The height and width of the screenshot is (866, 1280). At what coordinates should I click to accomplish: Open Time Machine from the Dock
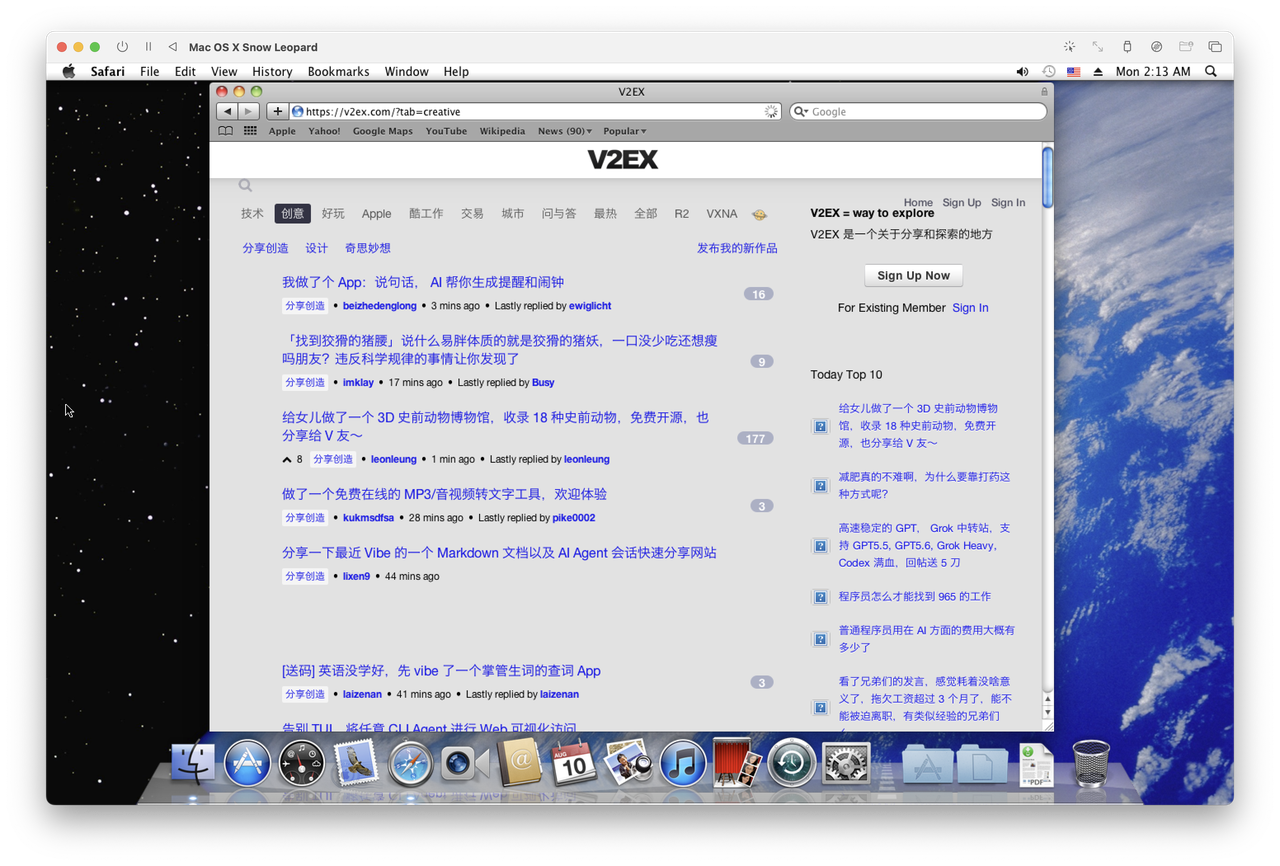coord(792,765)
